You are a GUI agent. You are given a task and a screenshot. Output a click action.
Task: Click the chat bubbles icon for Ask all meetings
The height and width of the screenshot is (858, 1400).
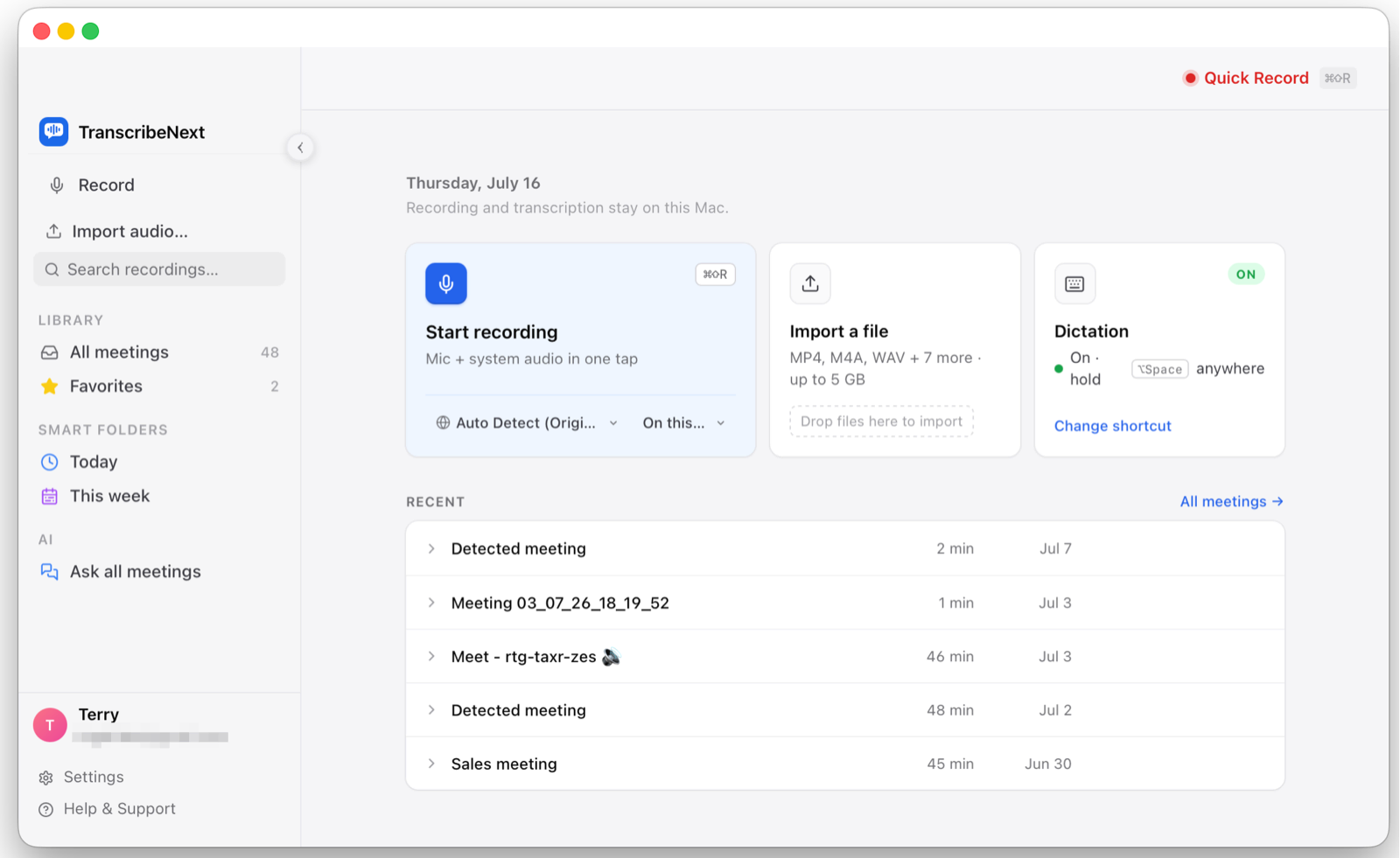50,572
